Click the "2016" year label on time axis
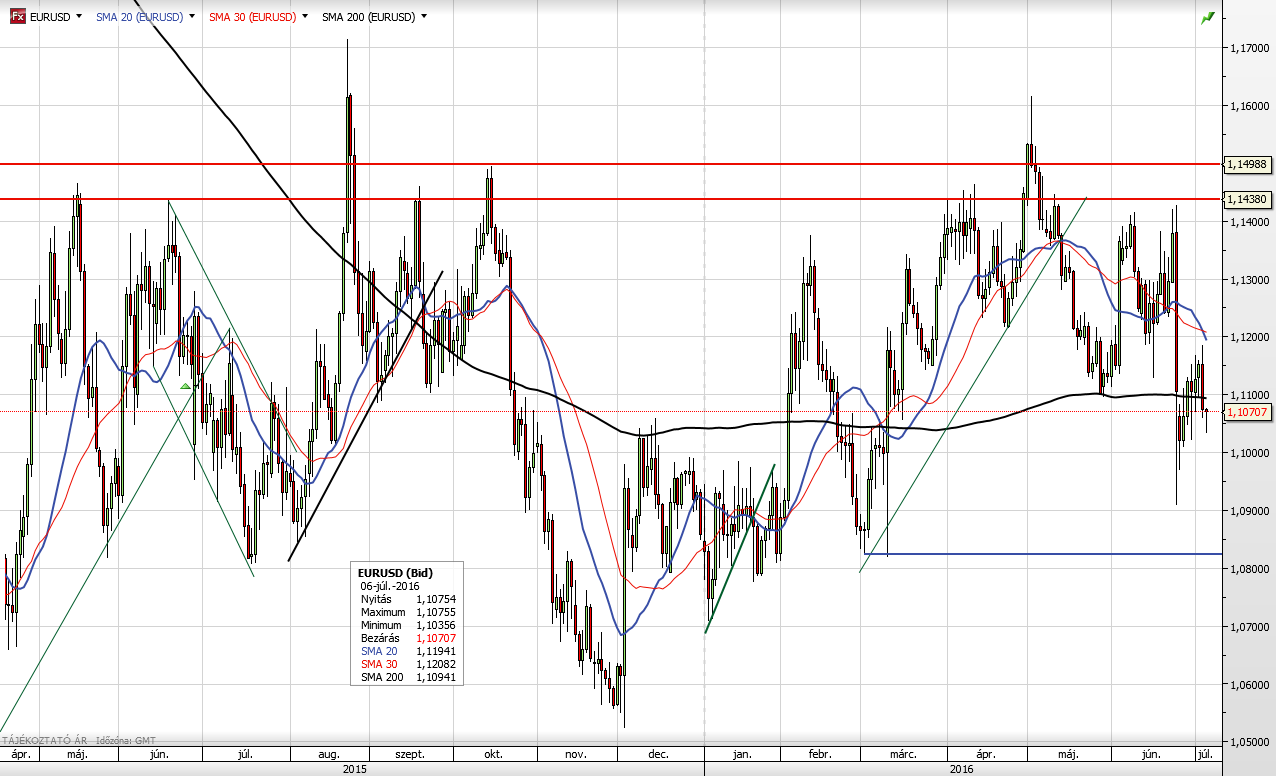This screenshot has width=1276, height=776. pos(961,769)
